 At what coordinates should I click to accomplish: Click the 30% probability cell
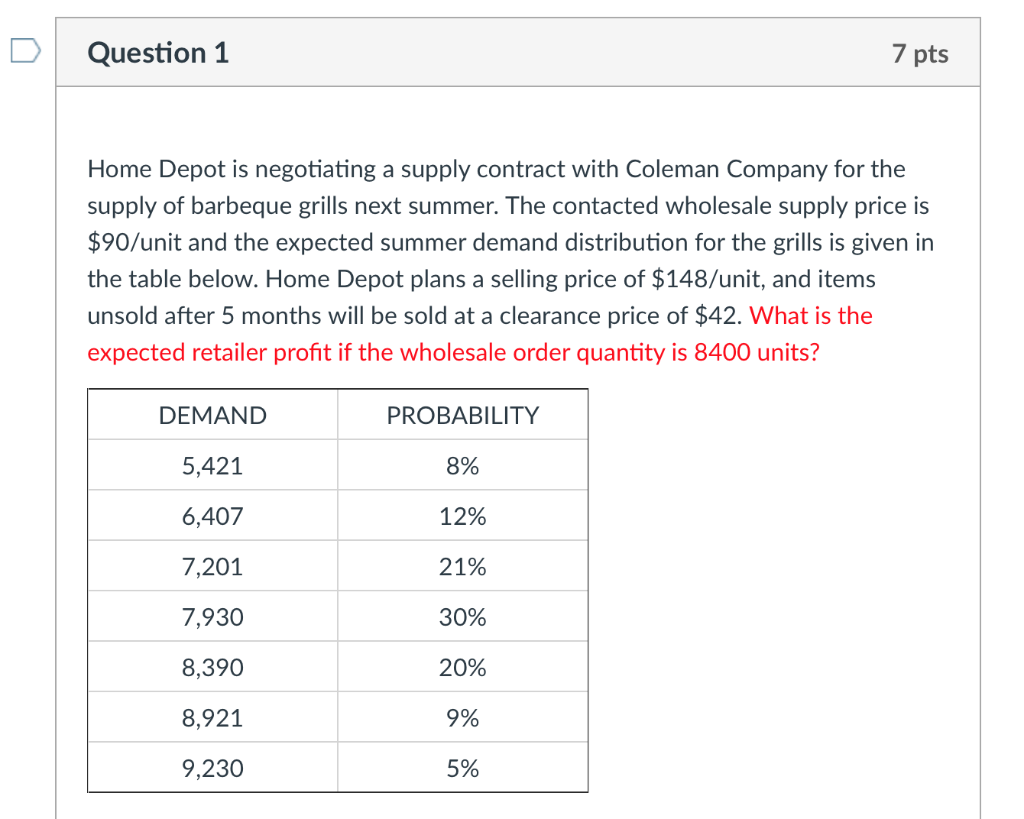point(462,617)
